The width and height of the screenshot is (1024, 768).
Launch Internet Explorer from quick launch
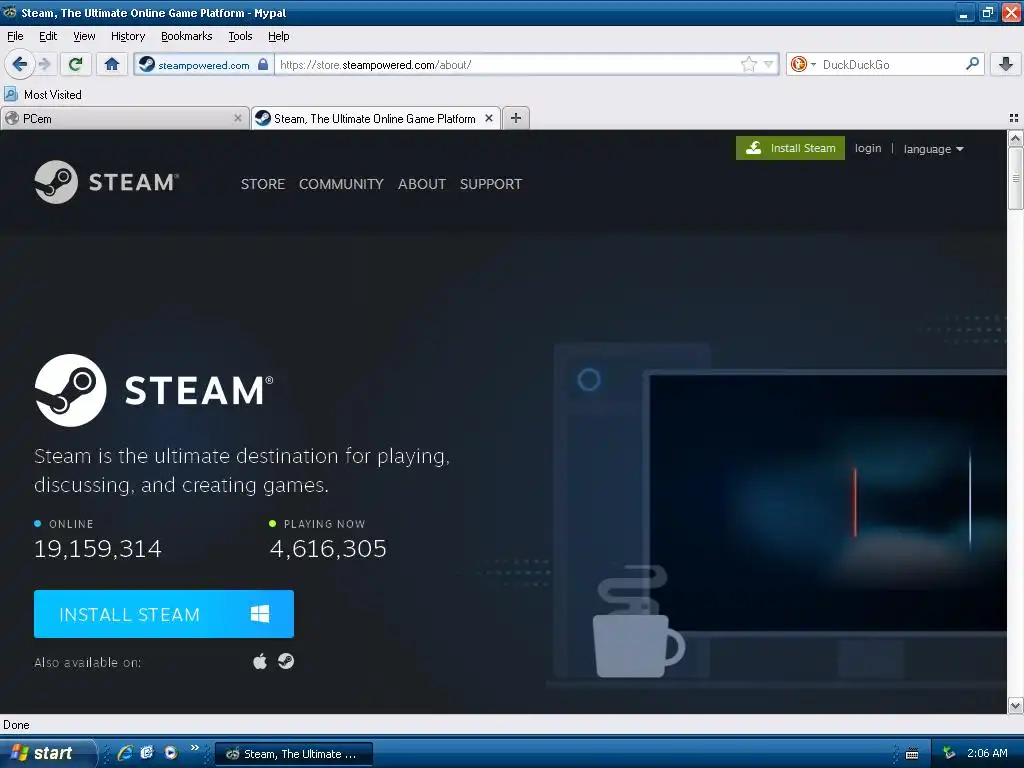coord(125,753)
